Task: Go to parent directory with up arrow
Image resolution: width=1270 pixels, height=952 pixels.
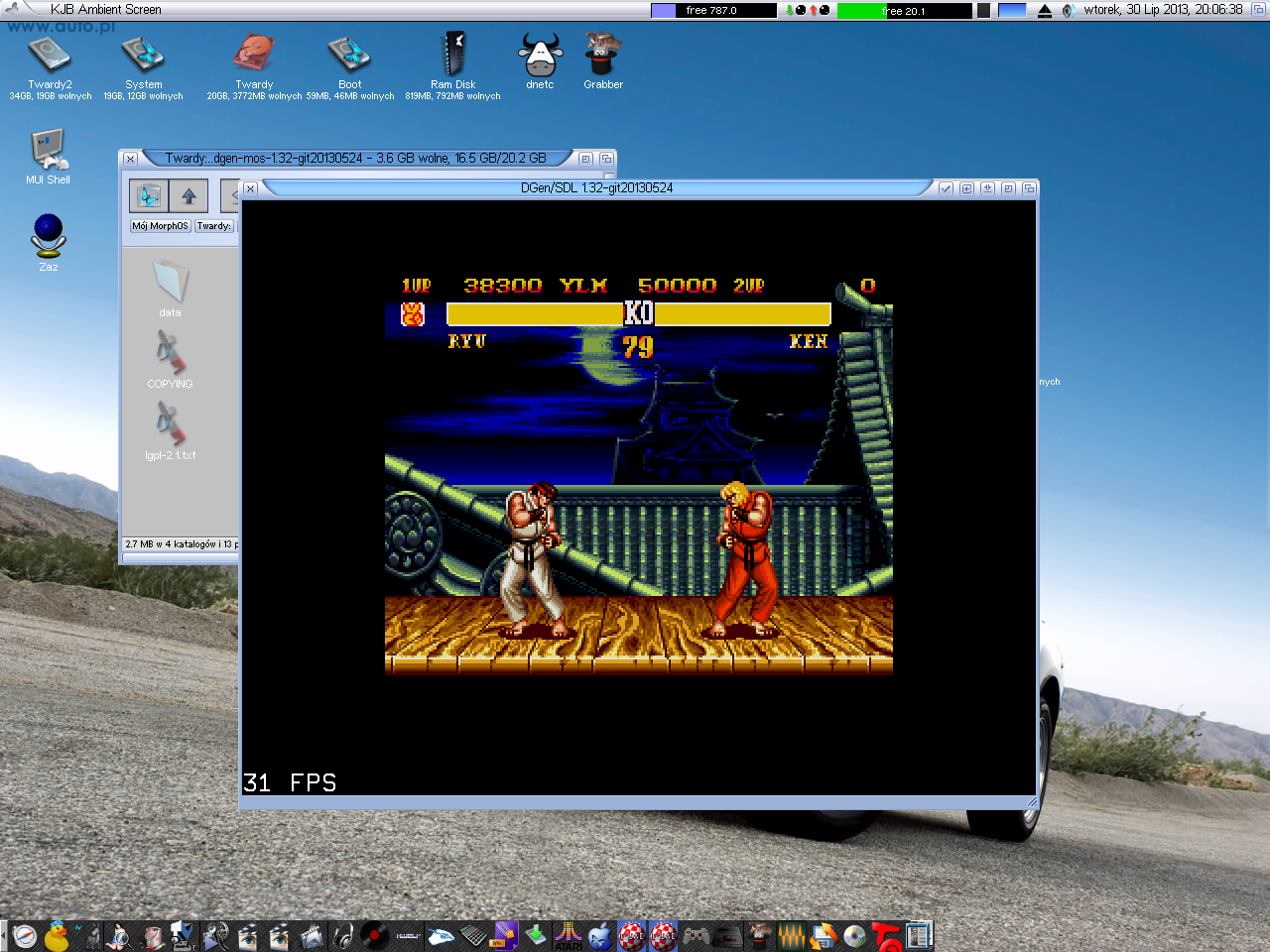Action: pyautogui.click(x=189, y=196)
